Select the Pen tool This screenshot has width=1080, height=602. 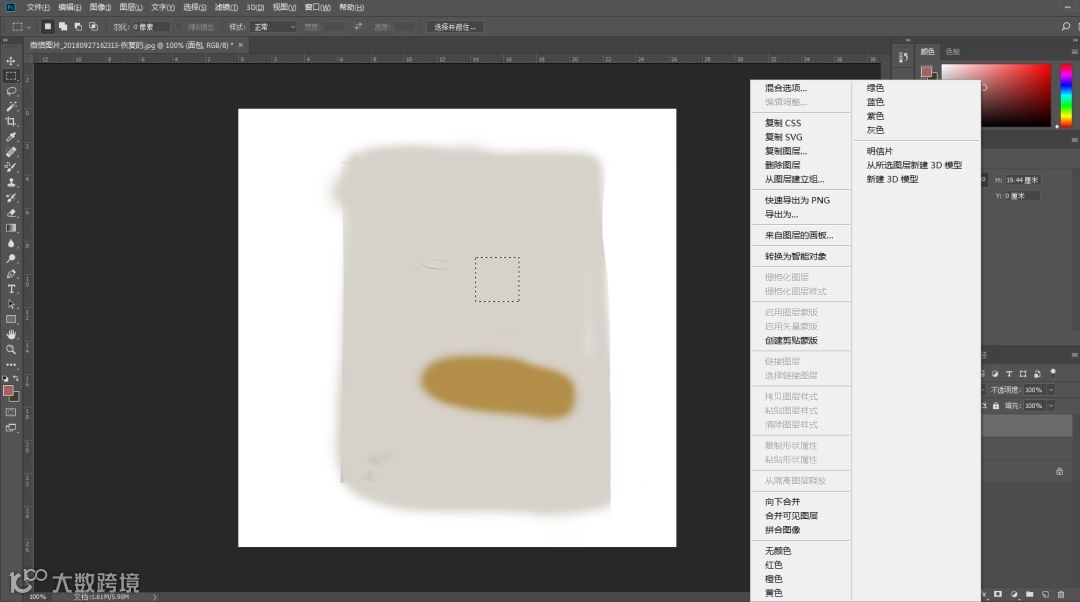click(x=11, y=273)
